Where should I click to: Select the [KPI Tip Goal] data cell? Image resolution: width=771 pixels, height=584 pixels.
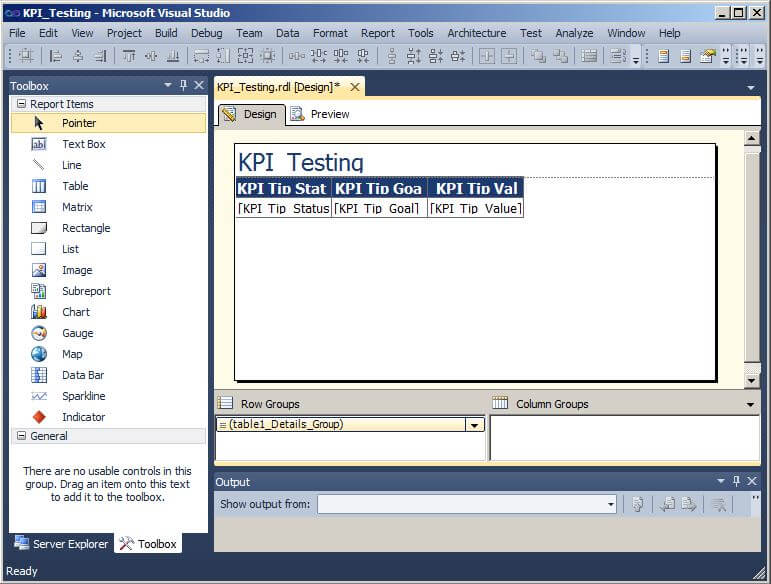[379, 208]
